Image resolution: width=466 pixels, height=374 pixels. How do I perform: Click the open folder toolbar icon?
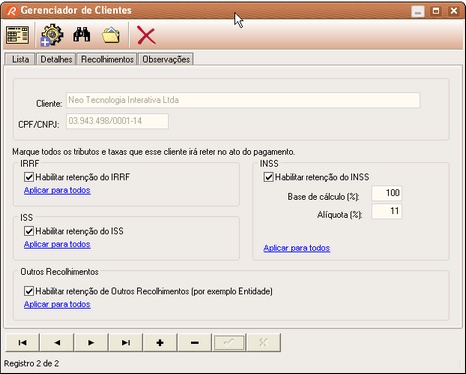111,35
